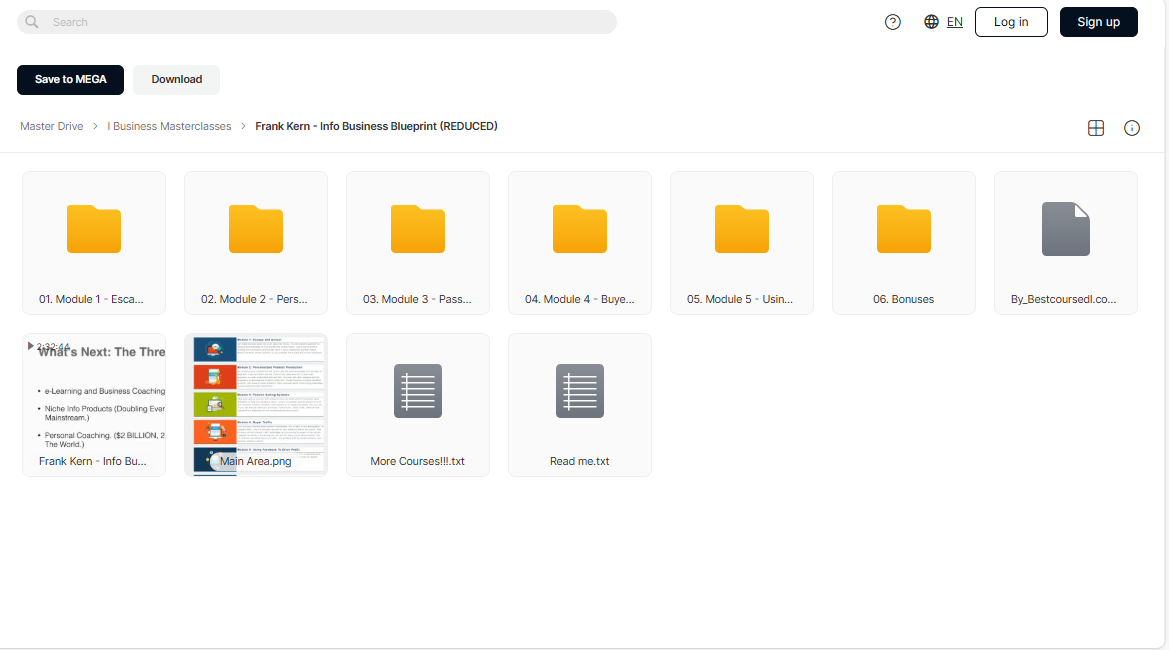Select the By_Bestcoursedl file icon

click(x=1065, y=229)
